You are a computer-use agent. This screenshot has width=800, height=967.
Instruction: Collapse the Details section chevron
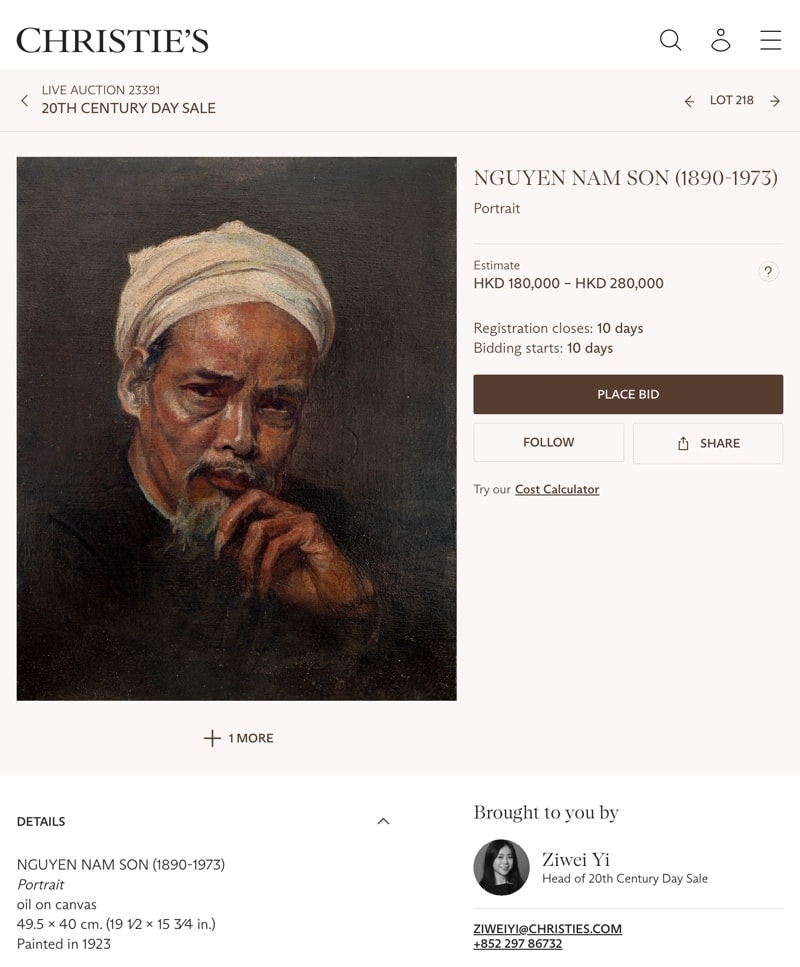pyautogui.click(x=383, y=821)
